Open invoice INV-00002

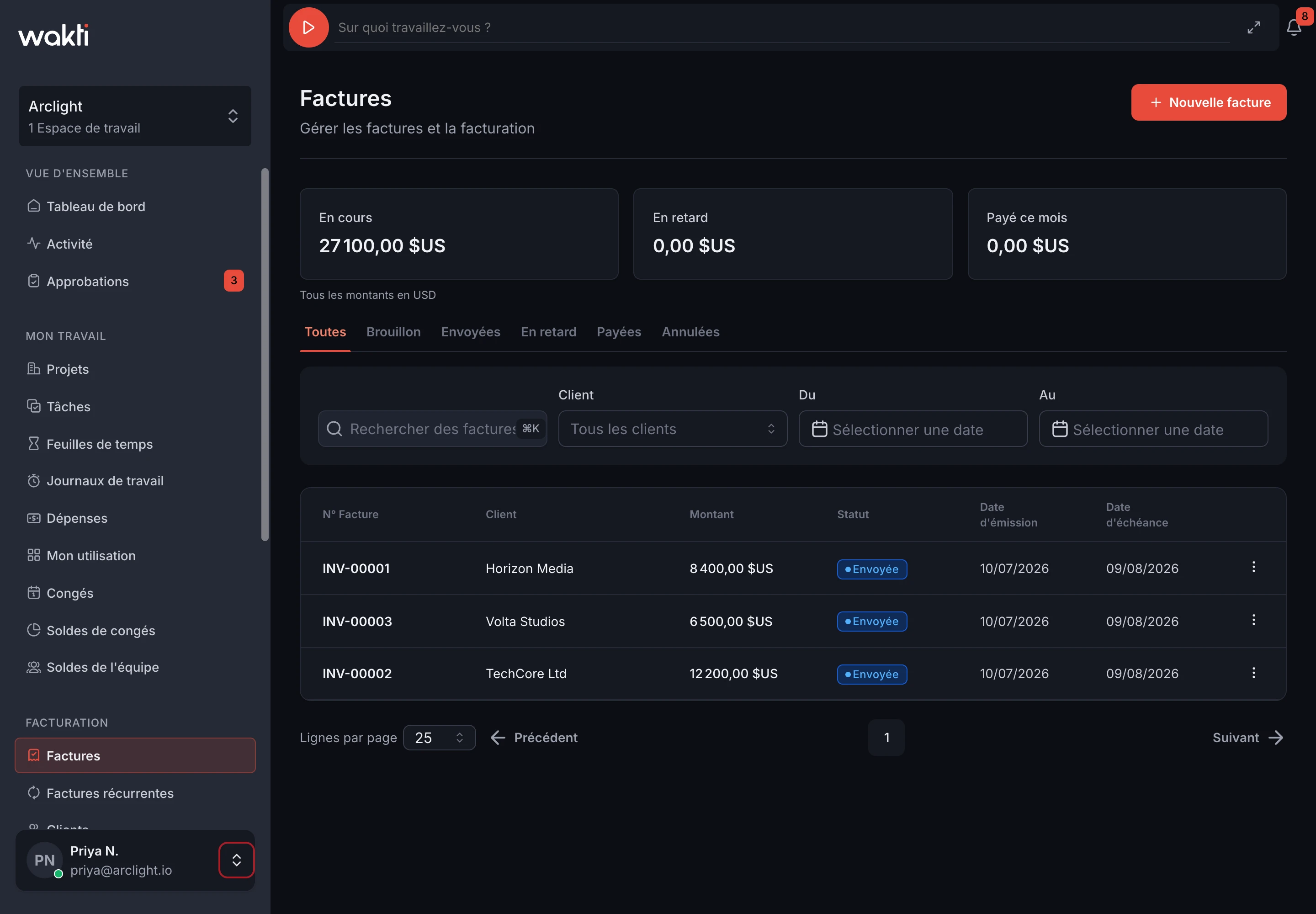click(357, 674)
